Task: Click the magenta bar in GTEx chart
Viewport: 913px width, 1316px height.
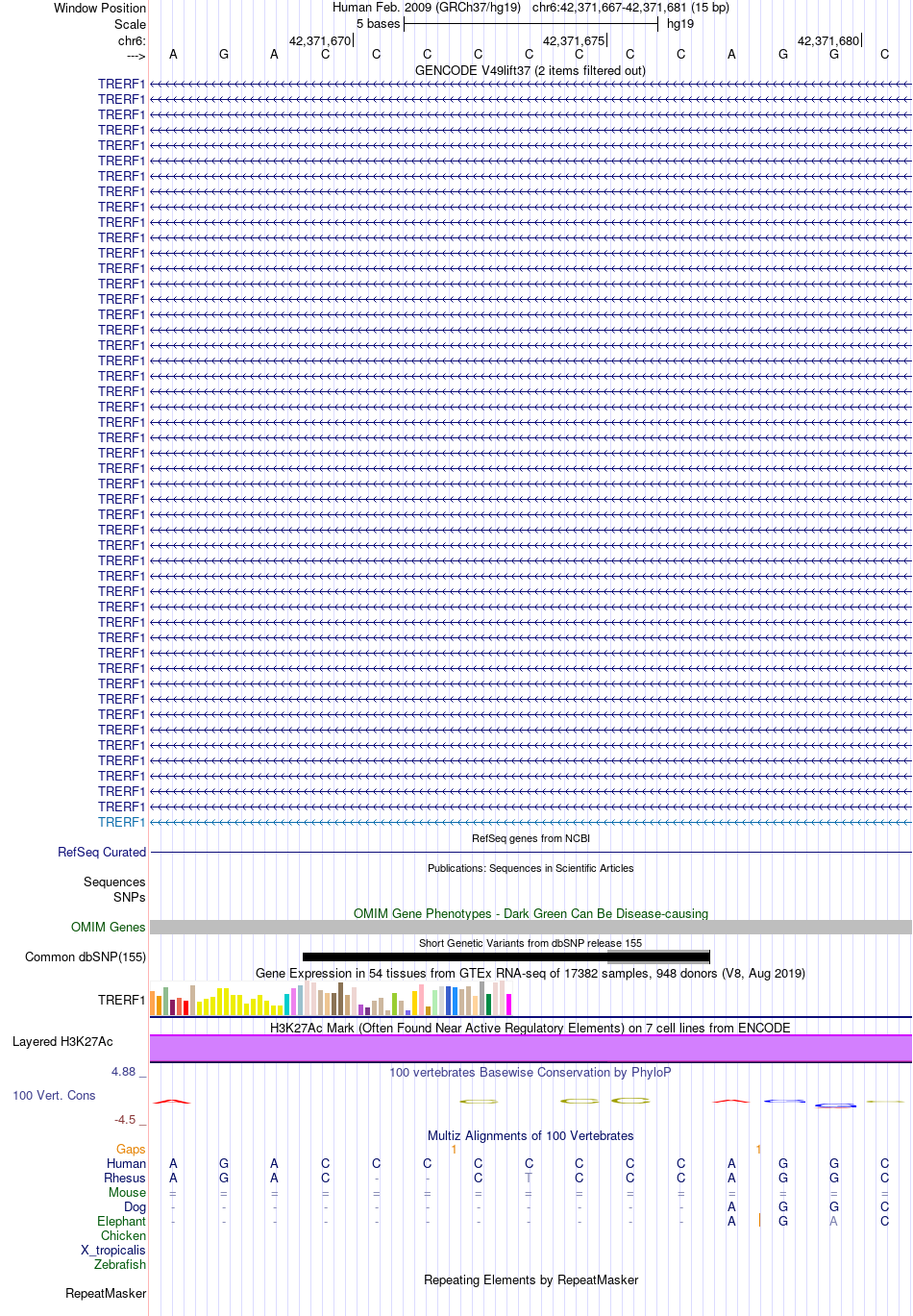Action: (x=508, y=1005)
